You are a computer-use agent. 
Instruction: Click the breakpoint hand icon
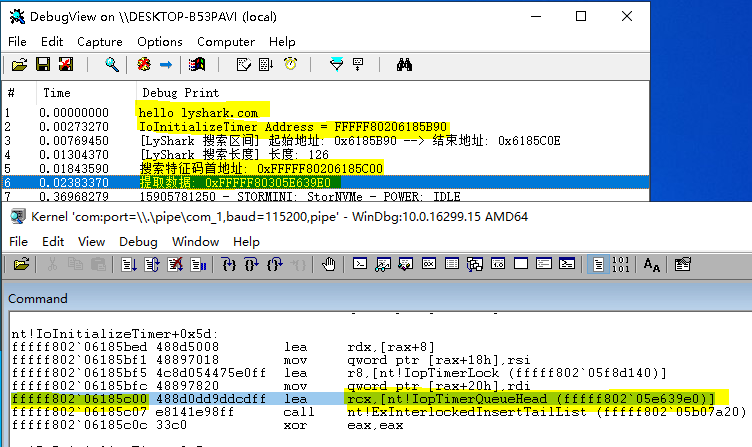pos(329,264)
